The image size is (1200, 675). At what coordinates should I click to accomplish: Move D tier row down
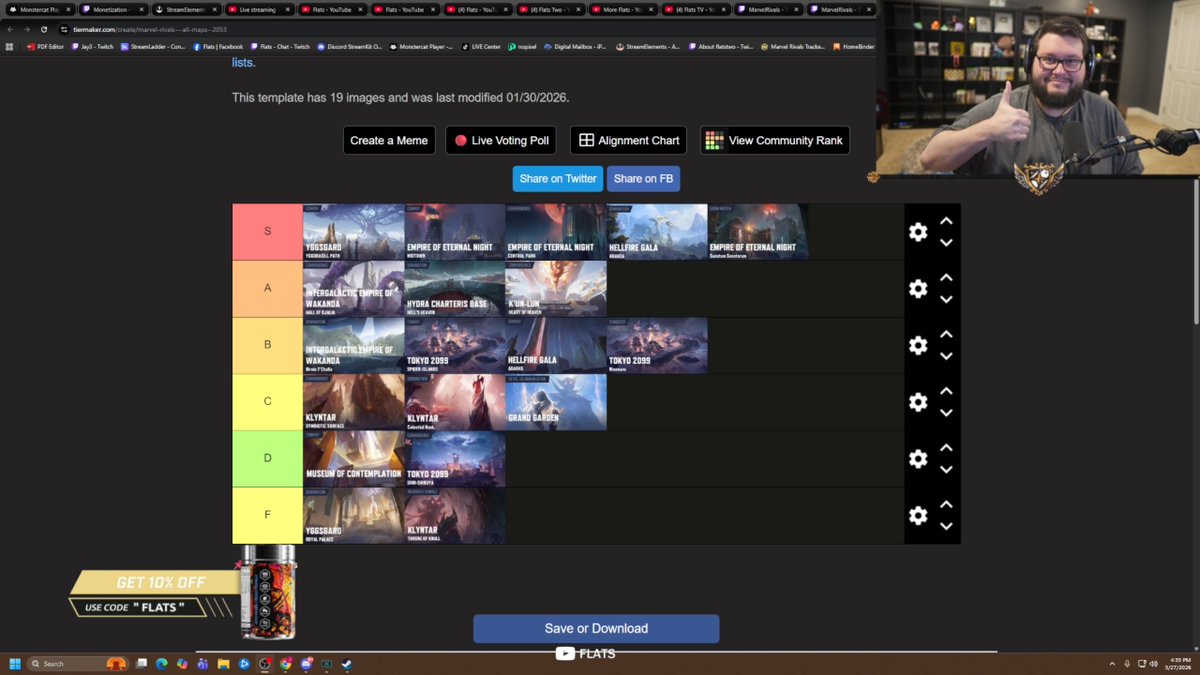tap(946, 470)
